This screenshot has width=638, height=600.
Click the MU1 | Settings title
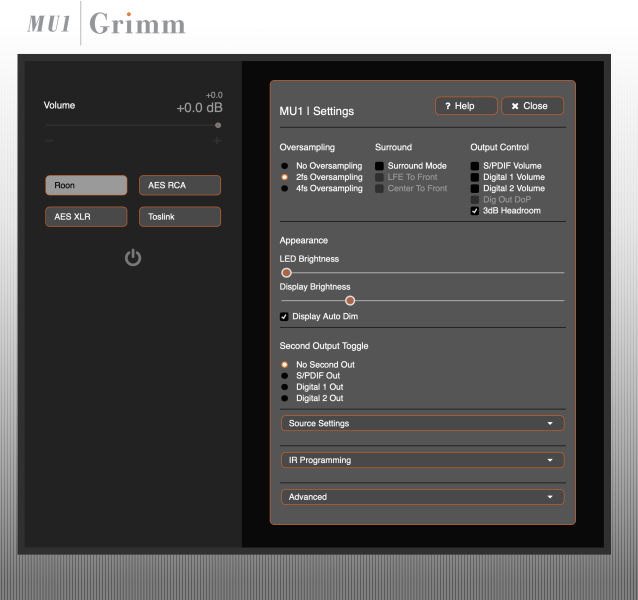tap(317, 111)
